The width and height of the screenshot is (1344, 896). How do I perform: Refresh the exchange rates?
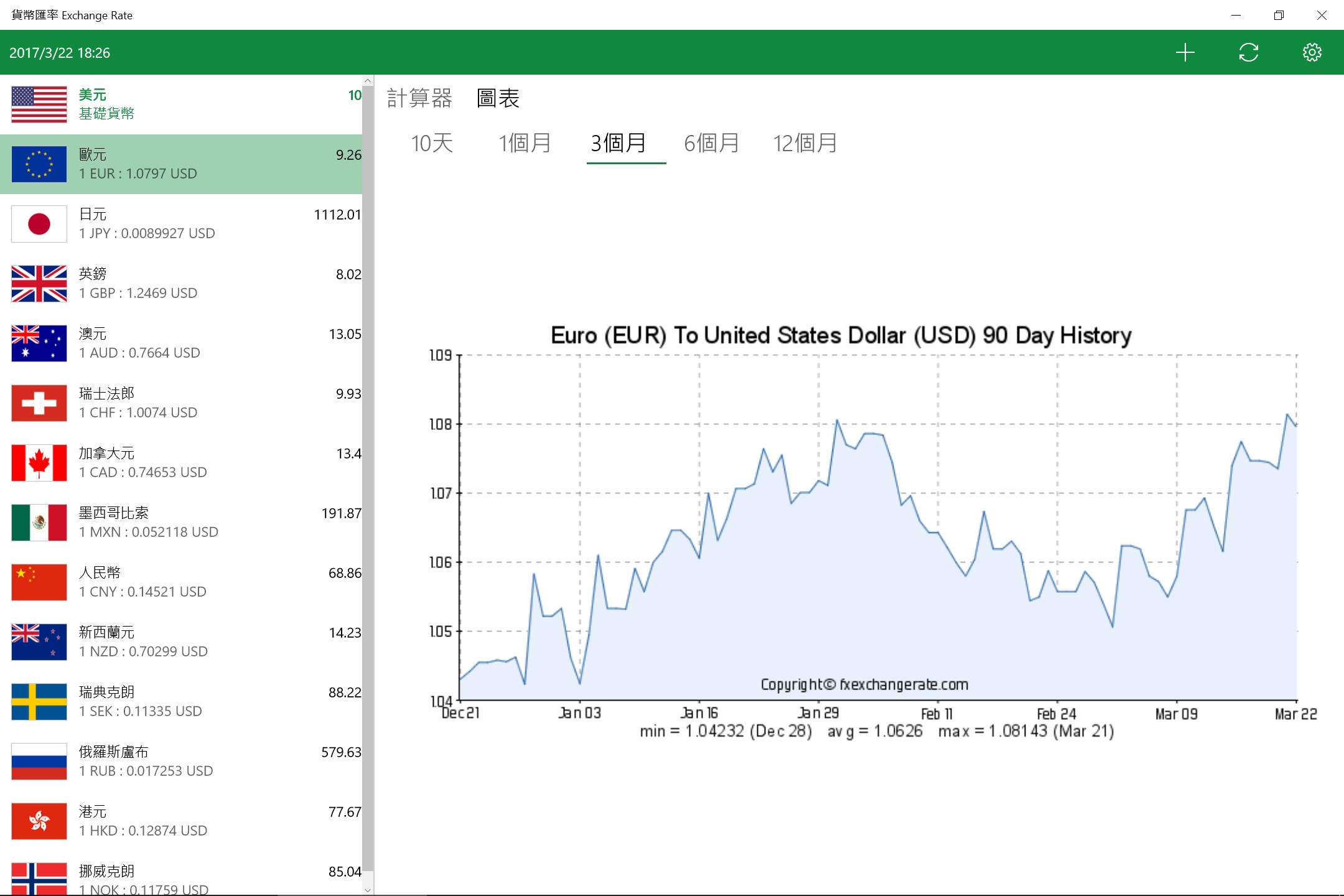point(1248,52)
